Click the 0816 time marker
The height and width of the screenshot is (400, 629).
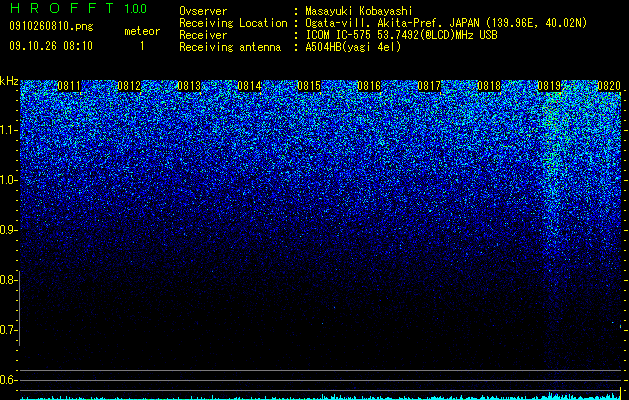pos(369,86)
